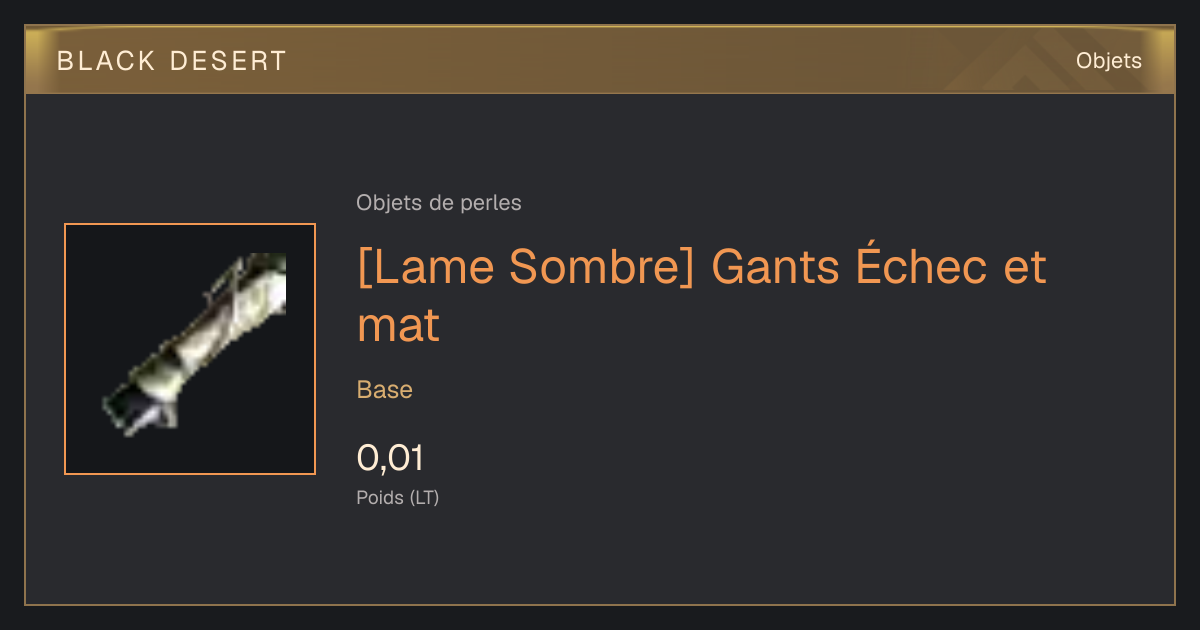Click the gold gradient header bar center

pos(600,61)
